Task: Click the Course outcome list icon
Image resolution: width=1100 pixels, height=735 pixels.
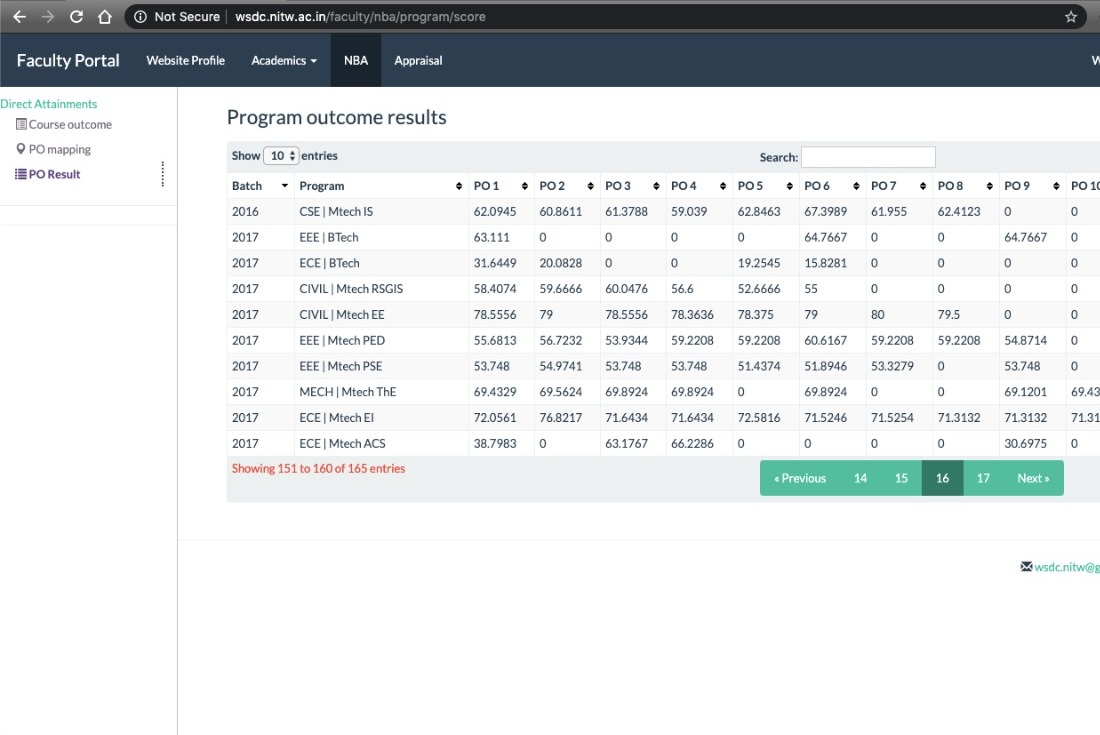Action: point(21,124)
